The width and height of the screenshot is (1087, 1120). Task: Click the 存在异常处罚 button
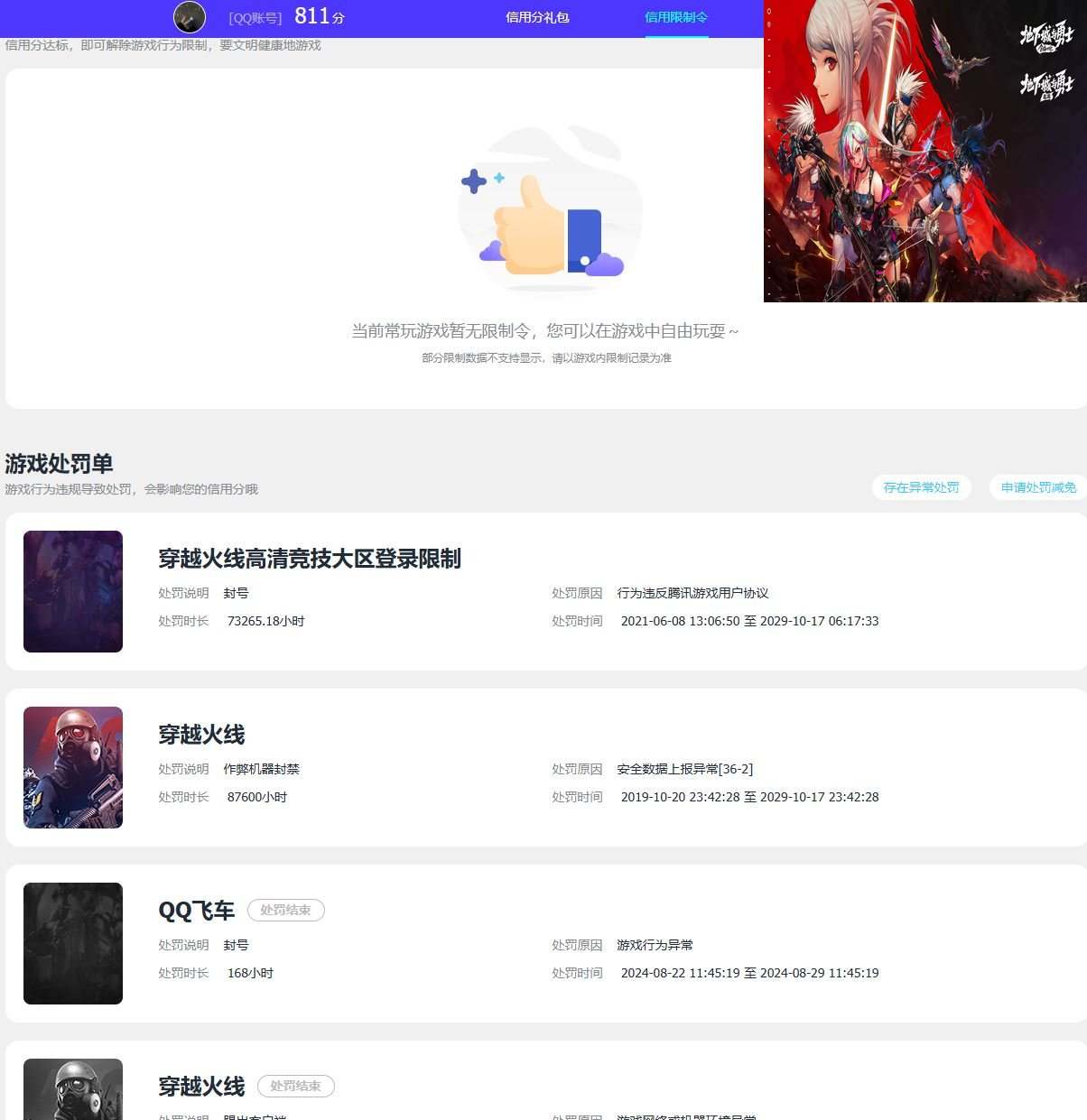[921, 487]
